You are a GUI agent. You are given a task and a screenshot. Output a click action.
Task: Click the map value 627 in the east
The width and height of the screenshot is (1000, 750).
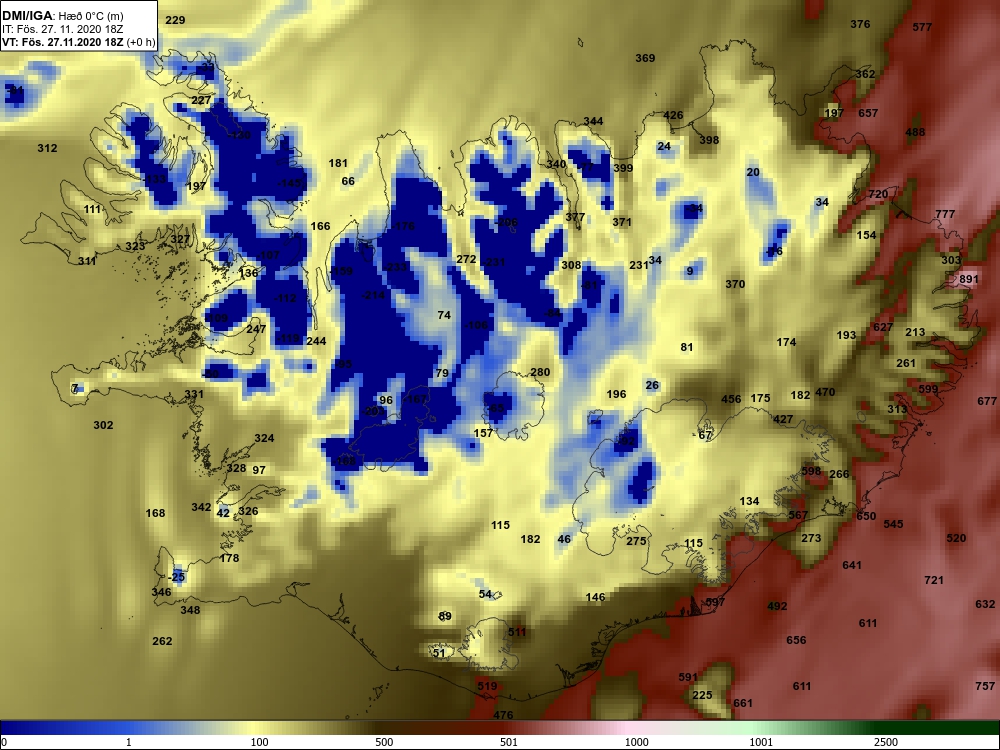[x=883, y=327]
